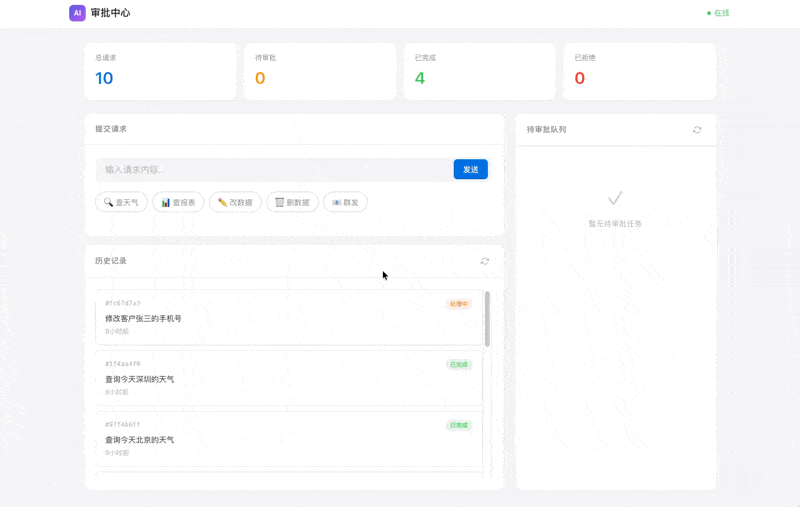
Task: Open the 待审批 statistics card
Action: coord(320,71)
